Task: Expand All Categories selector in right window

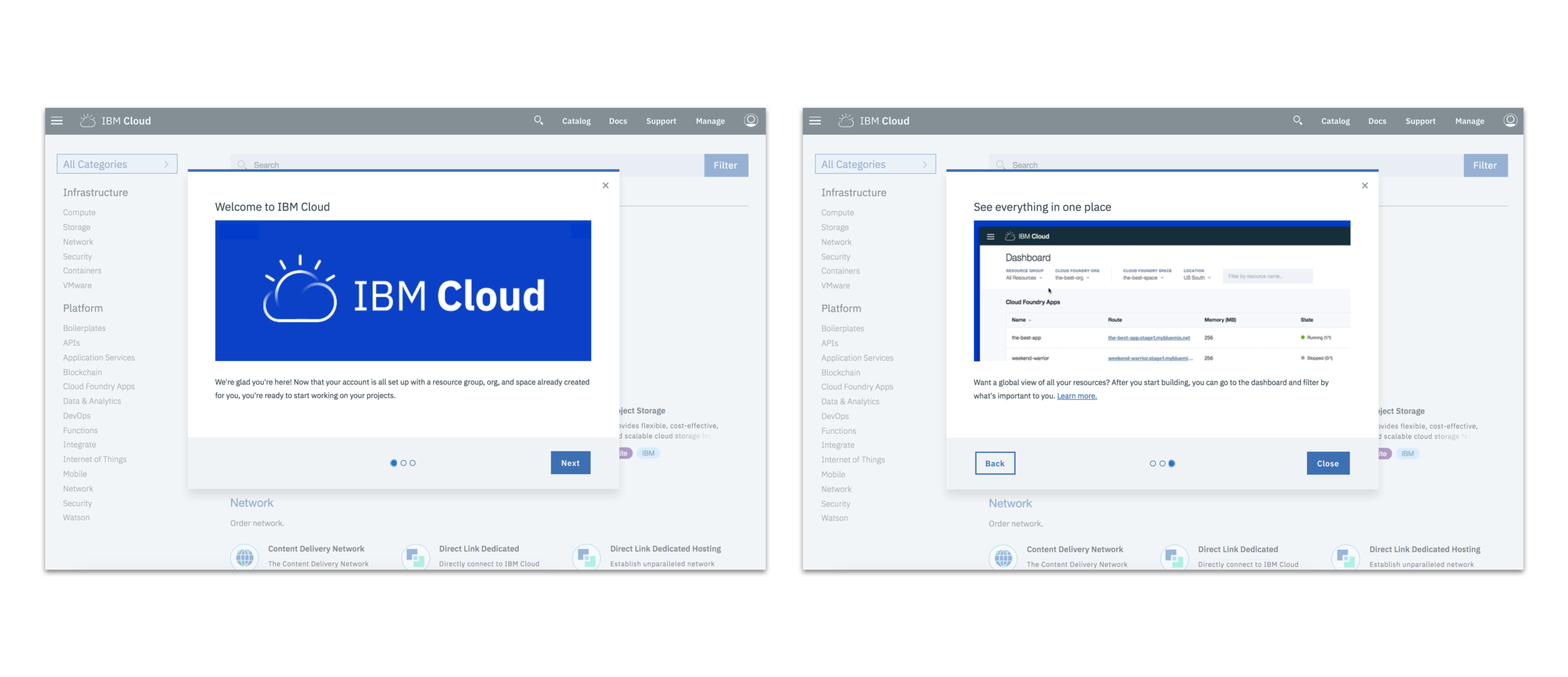Action: [x=876, y=164]
